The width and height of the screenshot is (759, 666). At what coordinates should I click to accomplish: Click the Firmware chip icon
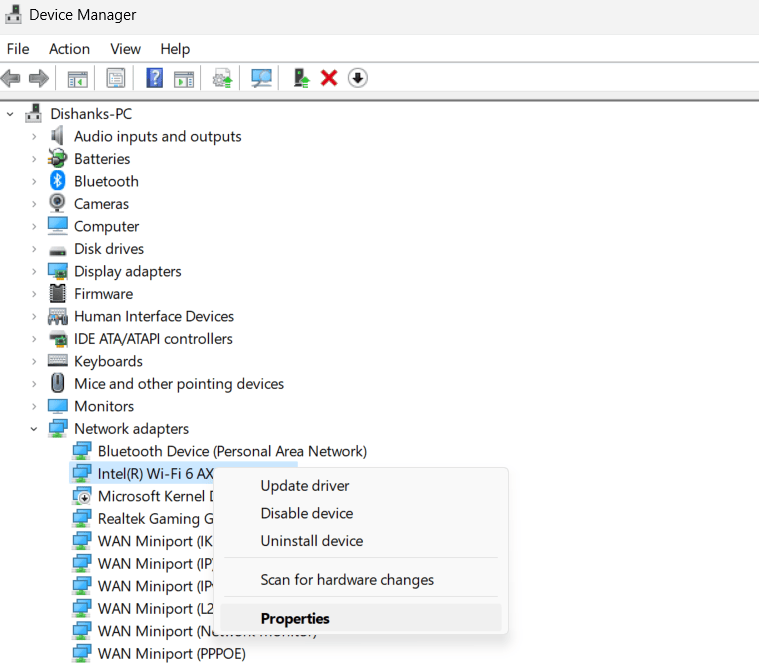click(x=58, y=293)
